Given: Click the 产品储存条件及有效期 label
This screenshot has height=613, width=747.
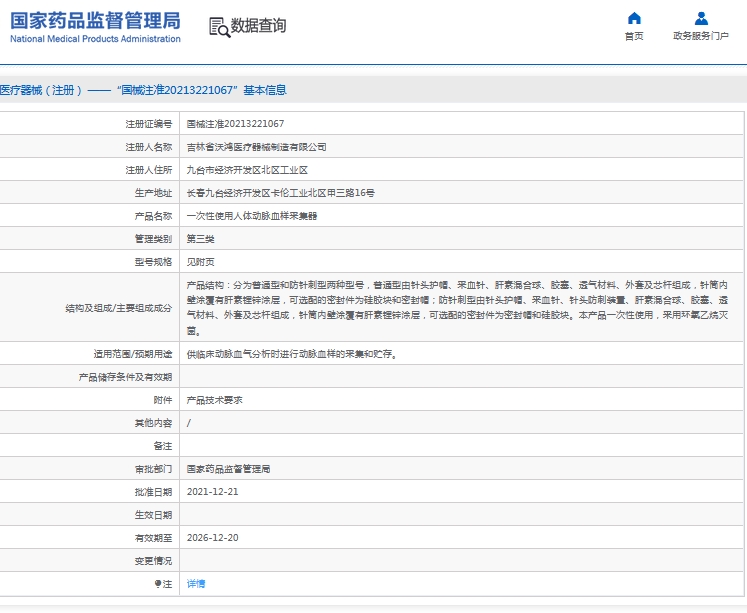Looking at the screenshot, I should point(125,377).
